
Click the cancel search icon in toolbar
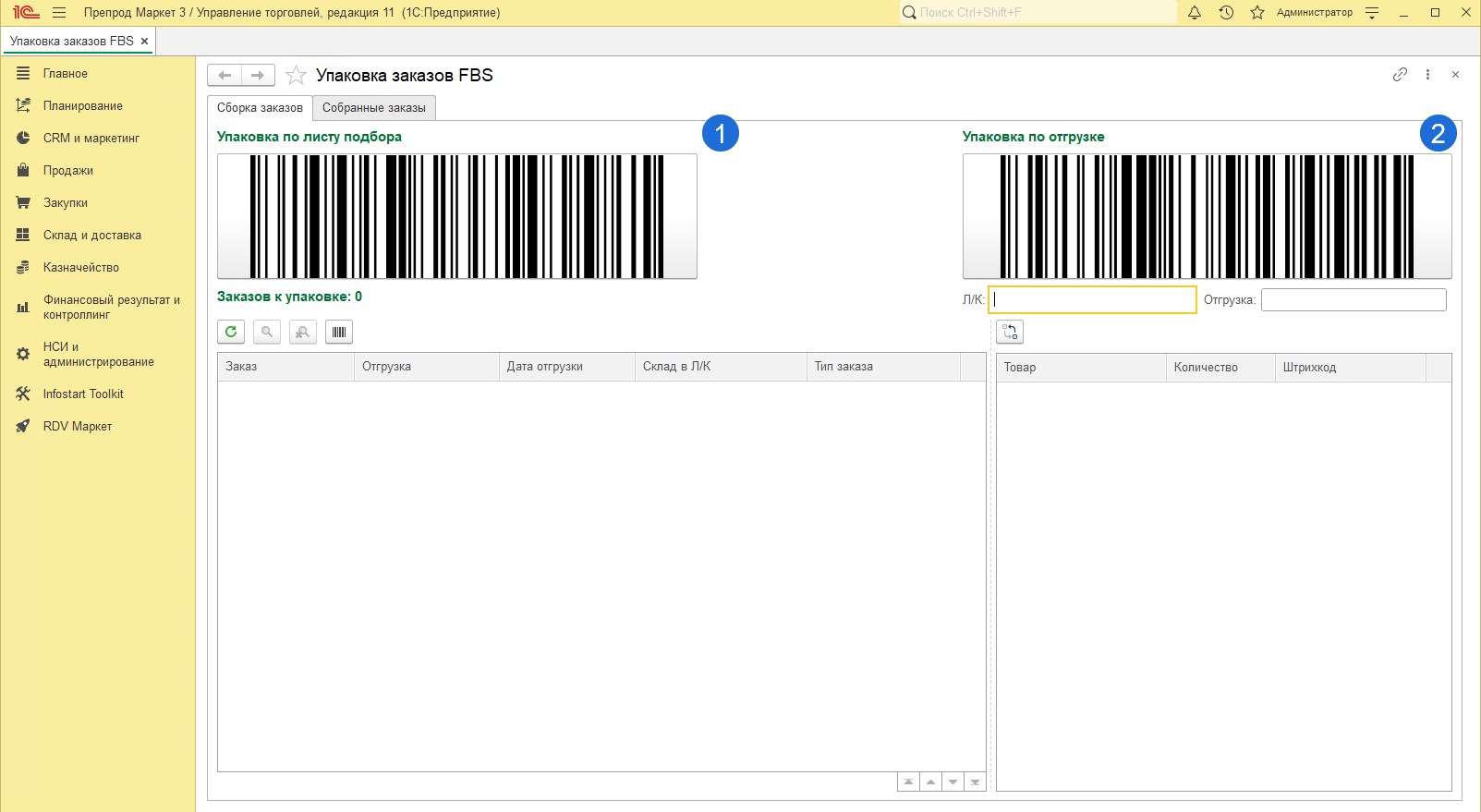click(303, 332)
